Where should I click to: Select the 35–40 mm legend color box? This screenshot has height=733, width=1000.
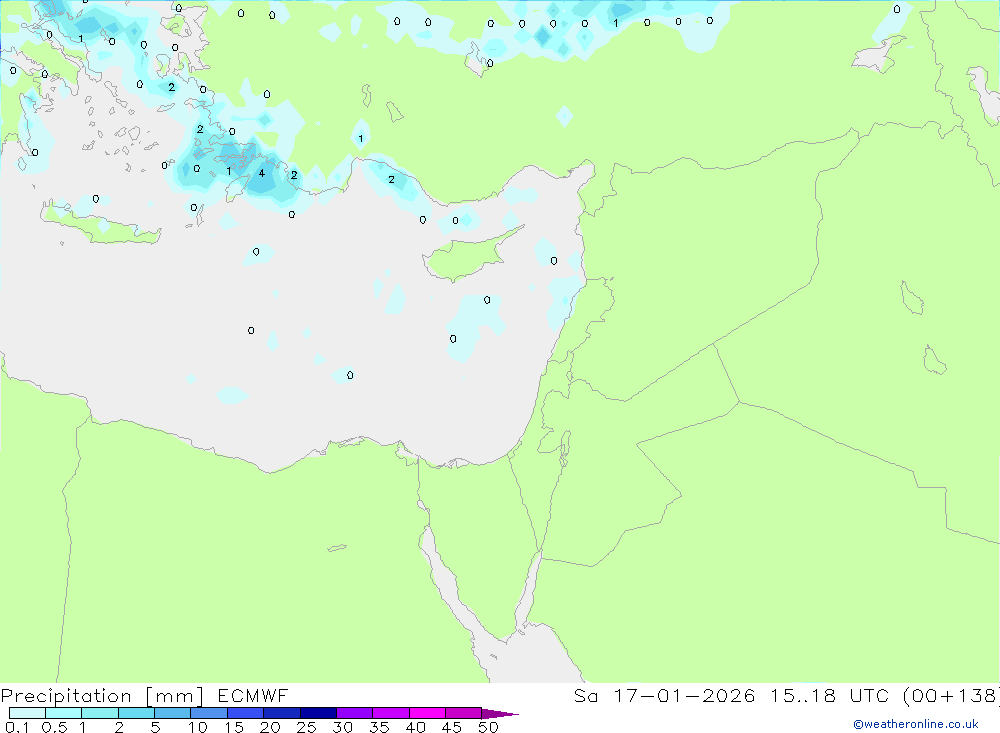(391, 713)
